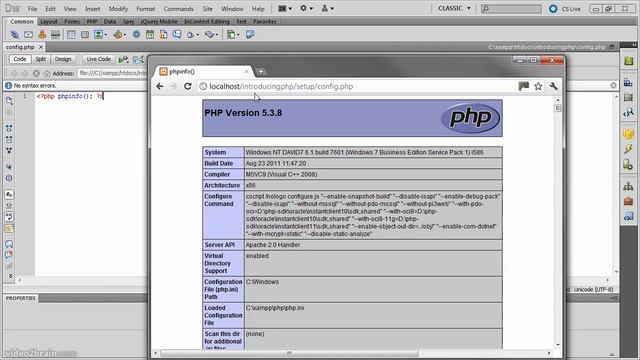640x360 pixels.
Task: Click the Remove Comment icon
Action: pyautogui.click(x=9, y=255)
